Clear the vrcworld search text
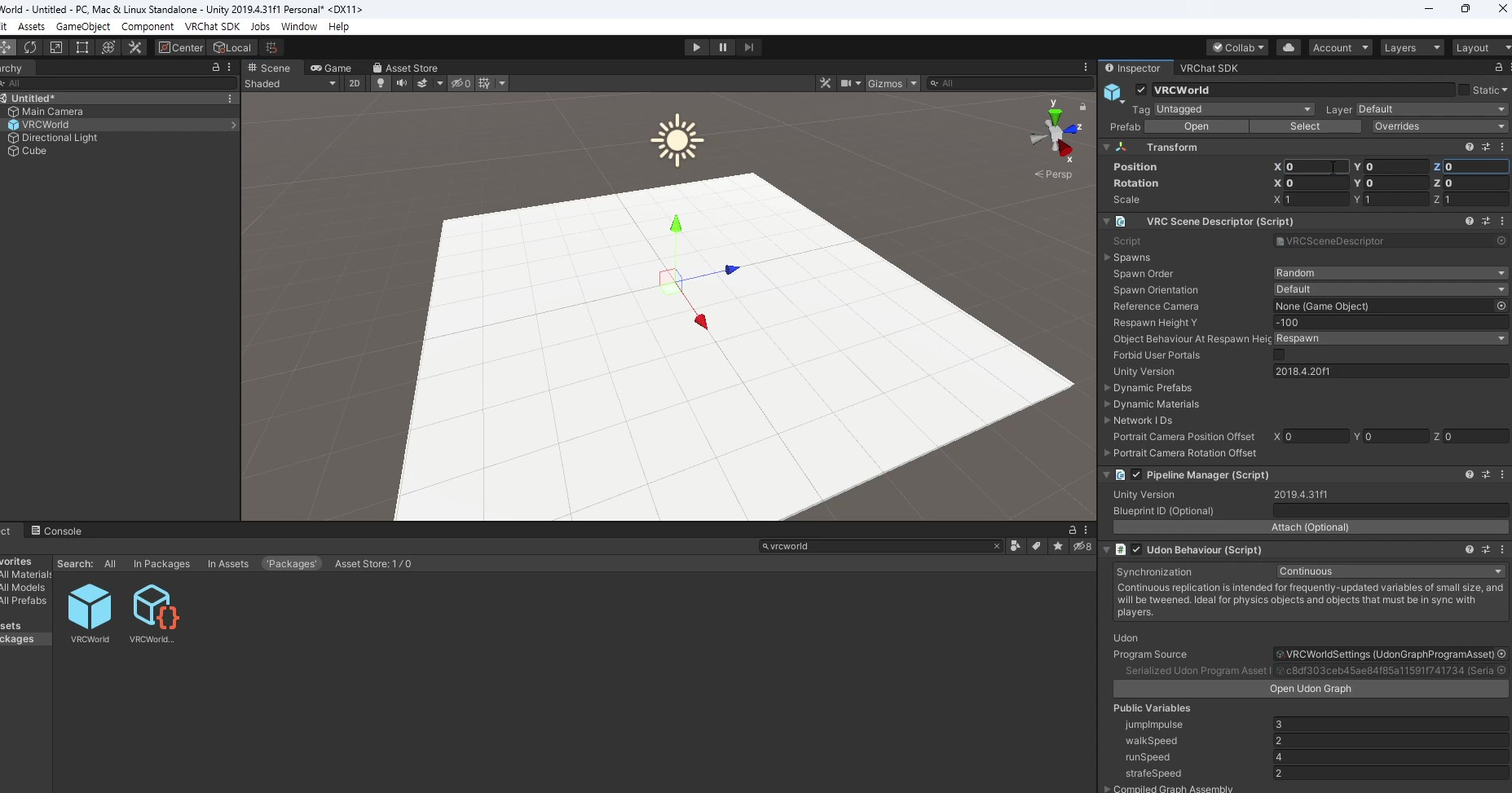 pyautogui.click(x=996, y=546)
